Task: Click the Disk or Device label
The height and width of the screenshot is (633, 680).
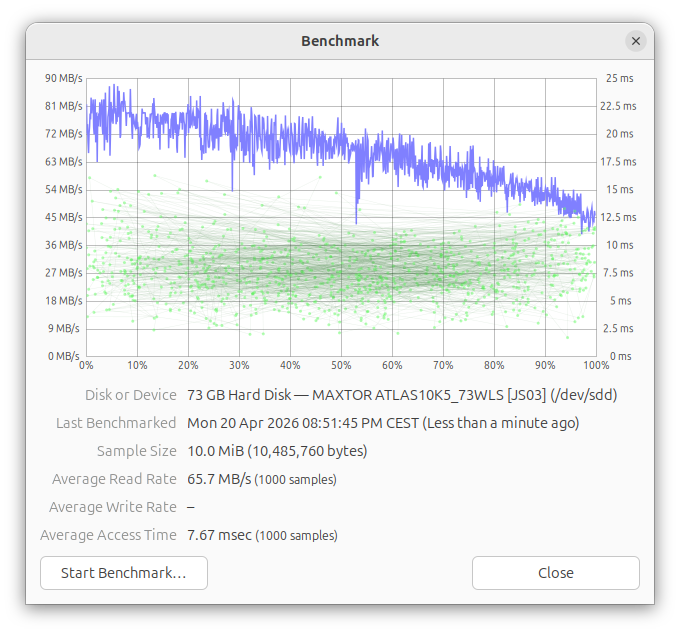Action: (x=131, y=395)
